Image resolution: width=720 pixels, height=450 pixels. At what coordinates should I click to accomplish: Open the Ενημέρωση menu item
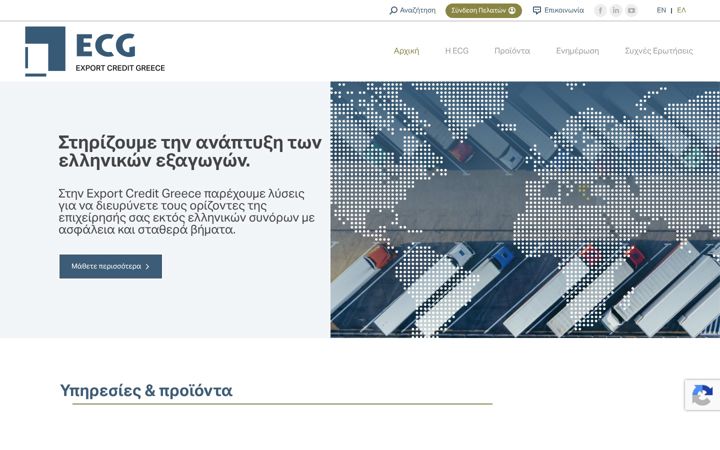(x=577, y=51)
